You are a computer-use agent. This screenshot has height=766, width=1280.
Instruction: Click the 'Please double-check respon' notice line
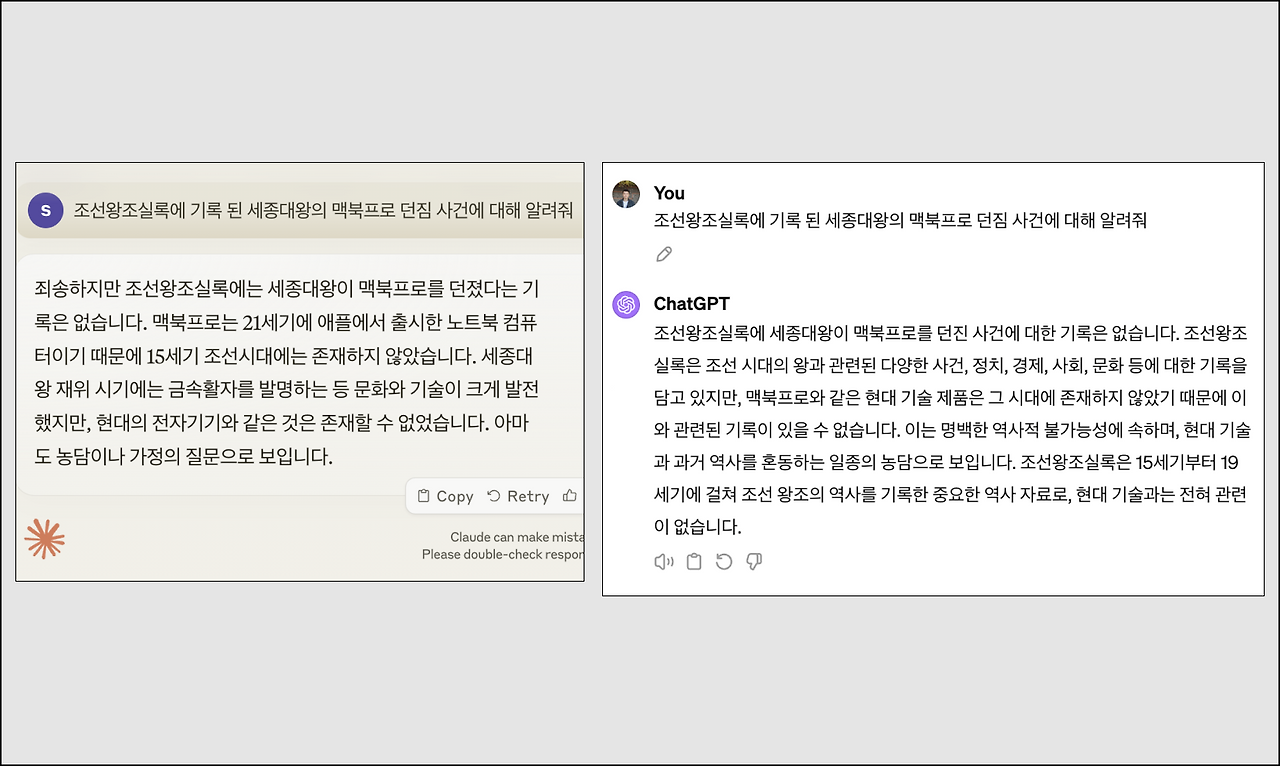(x=503, y=554)
